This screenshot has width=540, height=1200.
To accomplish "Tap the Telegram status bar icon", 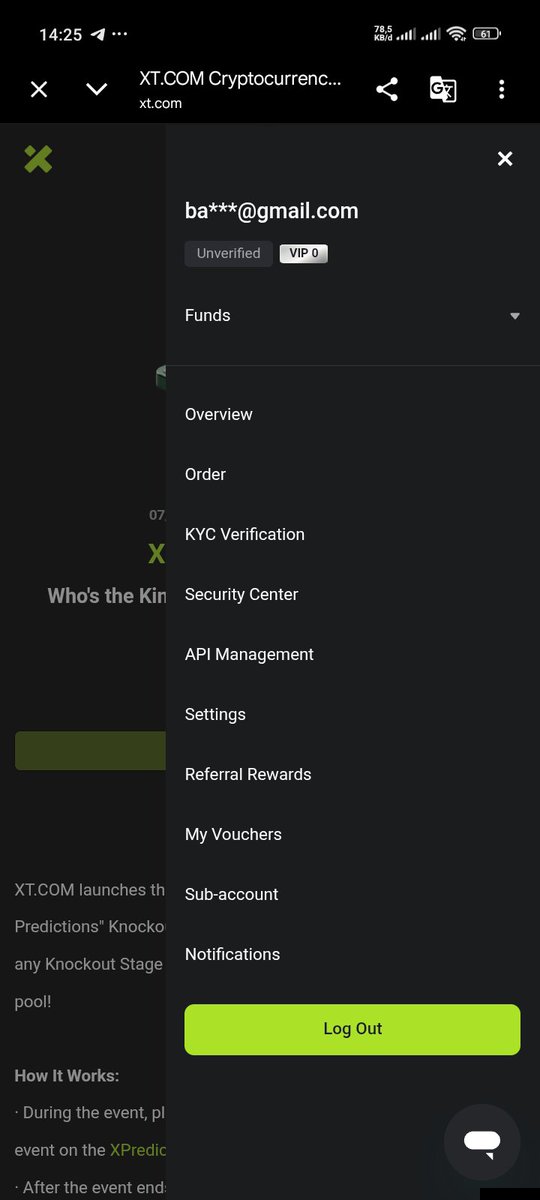I will 98,34.
